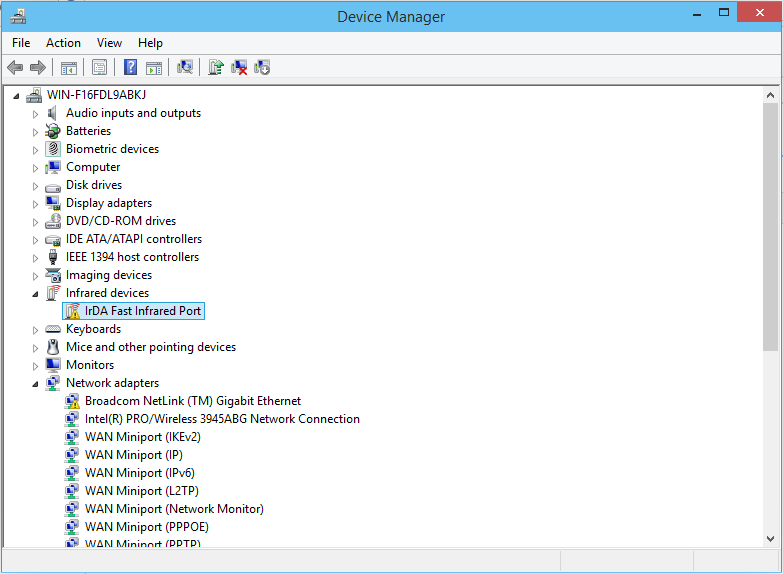Select the DVD/CD-ROM drives label

pyautogui.click(x=121, y=221)
